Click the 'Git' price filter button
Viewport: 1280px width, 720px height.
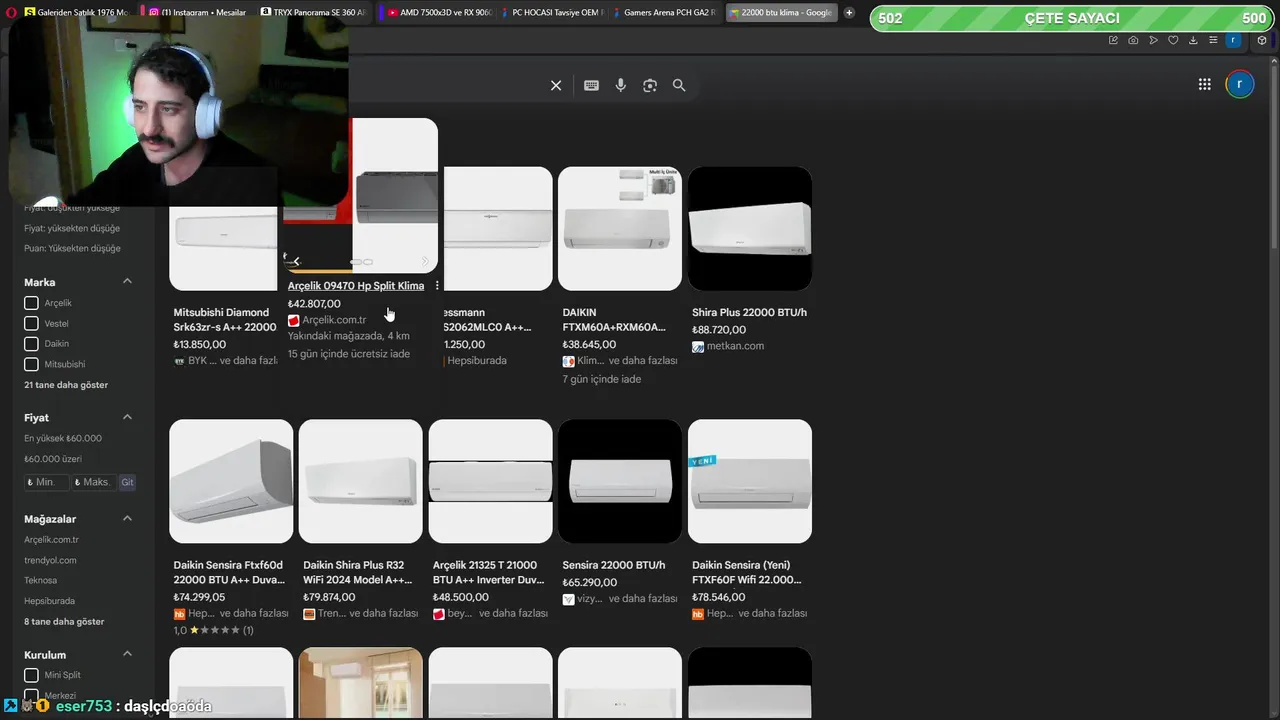coord(127,482)
